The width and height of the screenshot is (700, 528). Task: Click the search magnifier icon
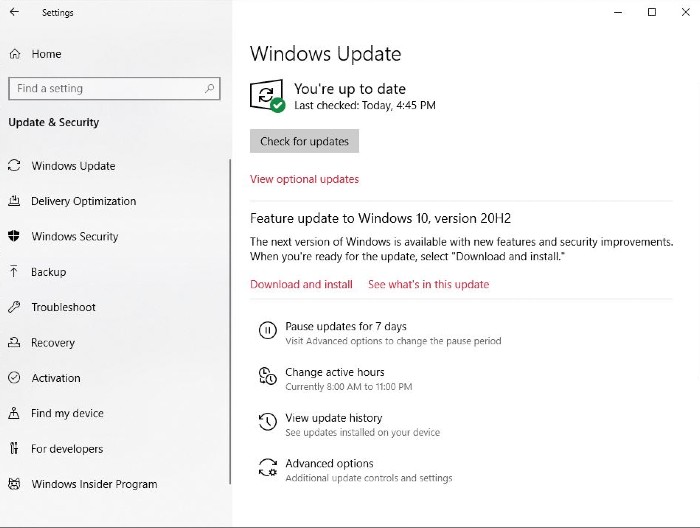point(209,88)
